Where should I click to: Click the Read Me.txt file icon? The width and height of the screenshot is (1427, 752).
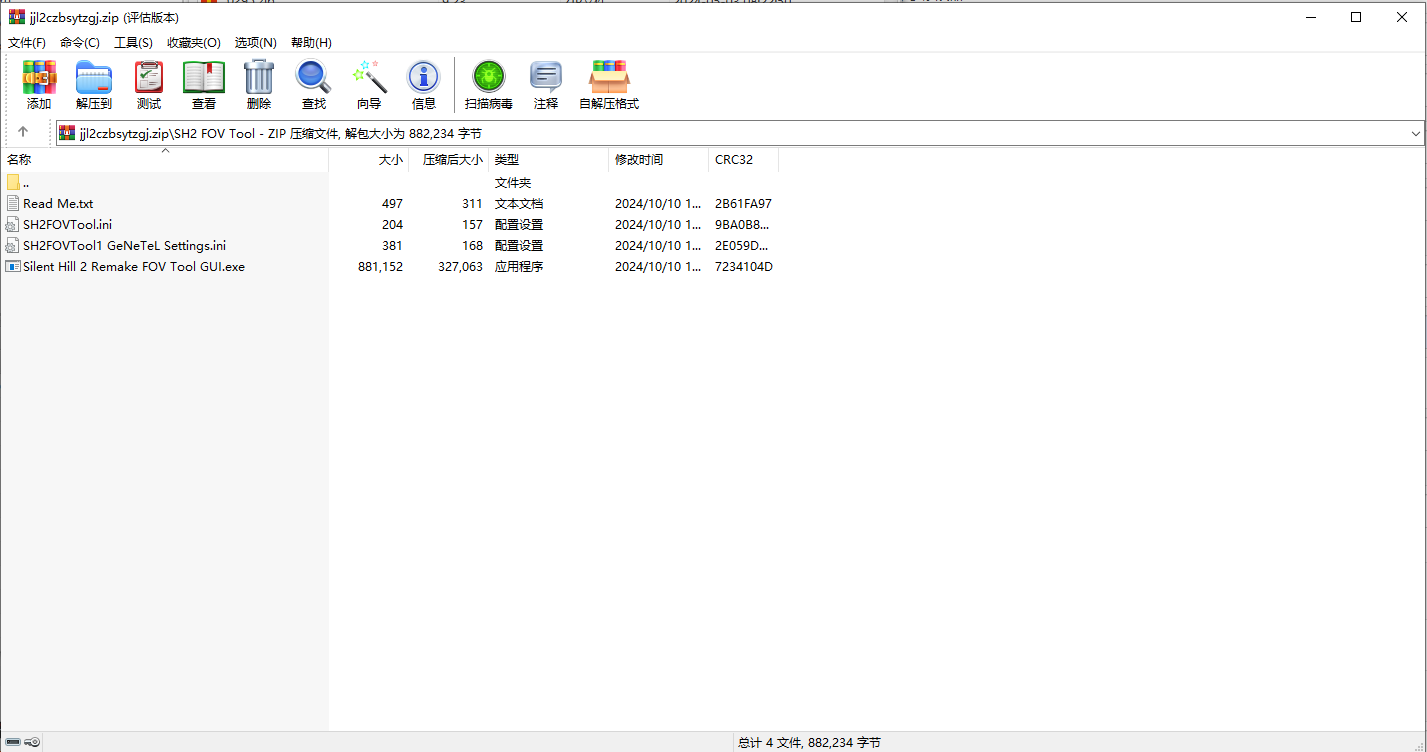(x=13, y=203)
